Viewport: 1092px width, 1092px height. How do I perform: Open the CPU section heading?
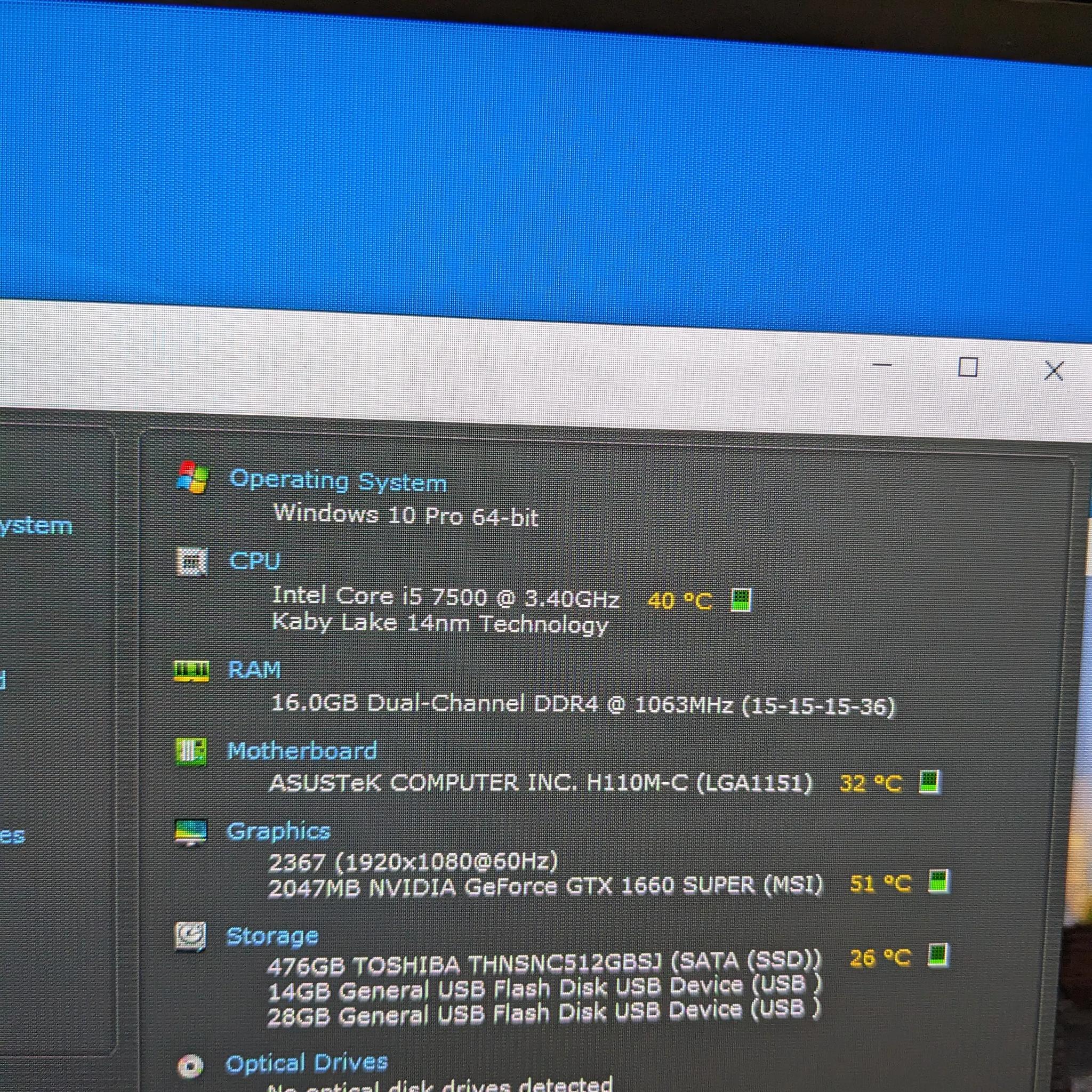(254, 561)
